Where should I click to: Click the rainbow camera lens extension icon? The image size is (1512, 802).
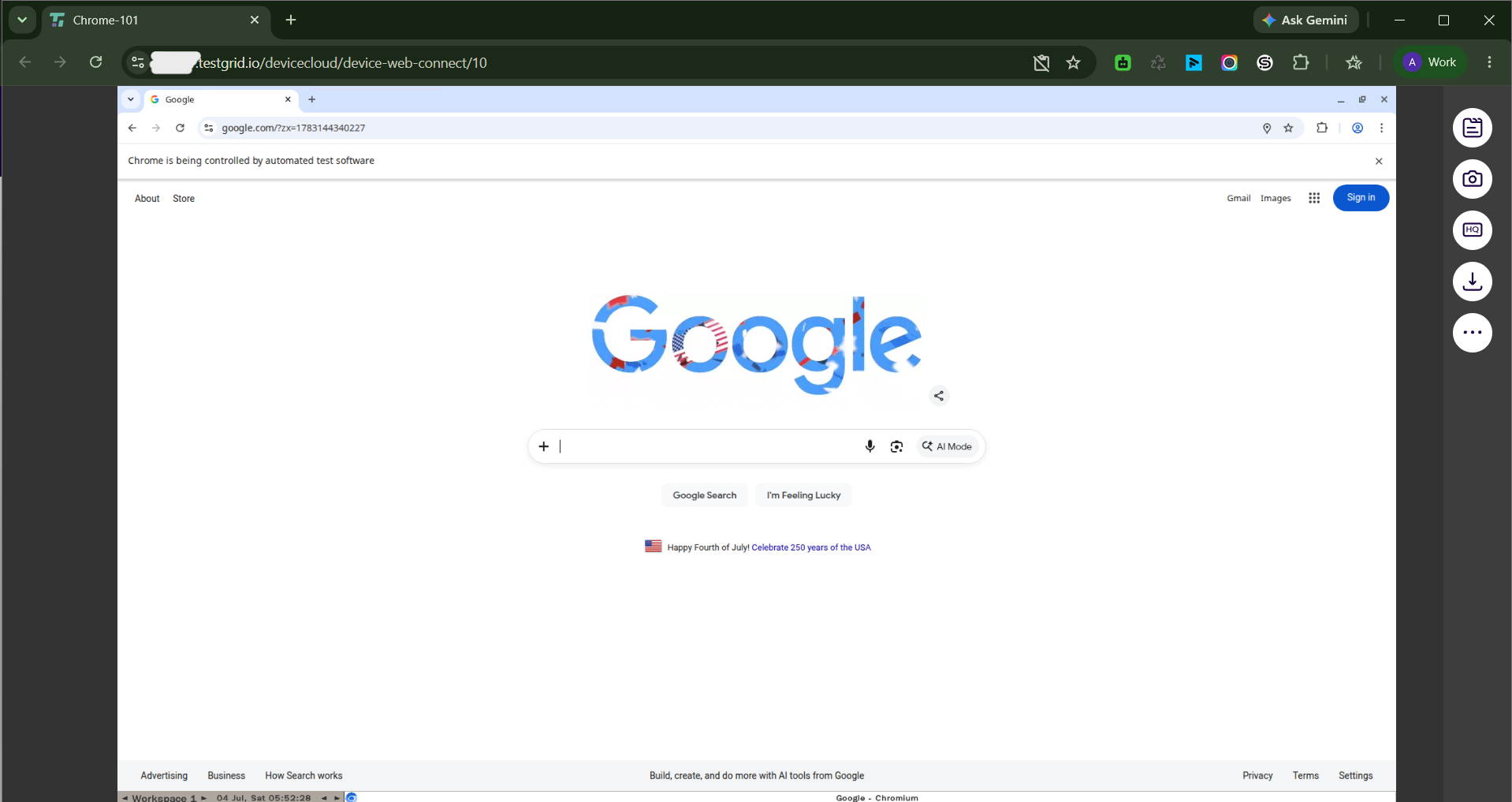click(1229, 63)
